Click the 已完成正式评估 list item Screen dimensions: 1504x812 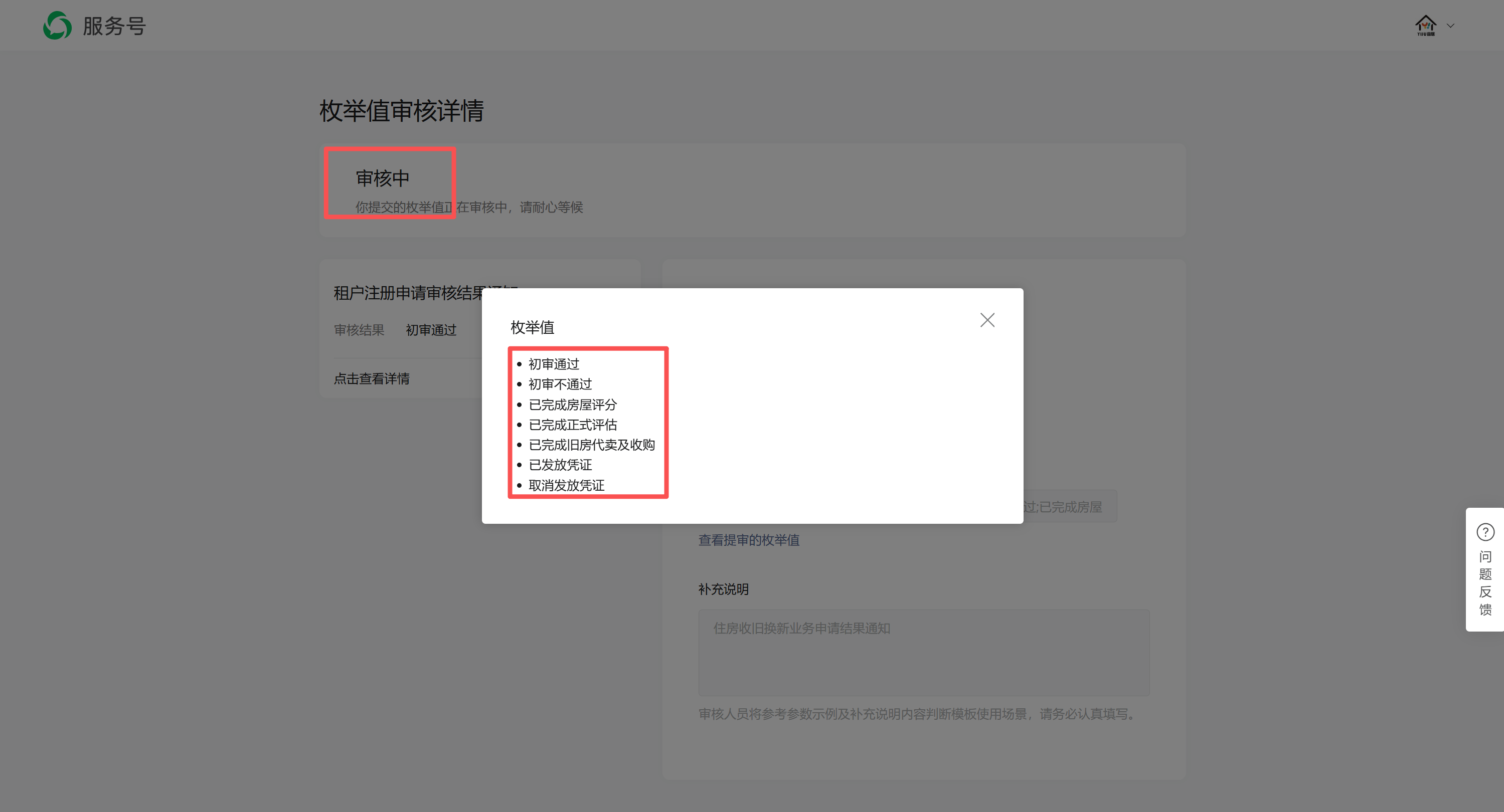pyautogui.click(x=572, y=425)
